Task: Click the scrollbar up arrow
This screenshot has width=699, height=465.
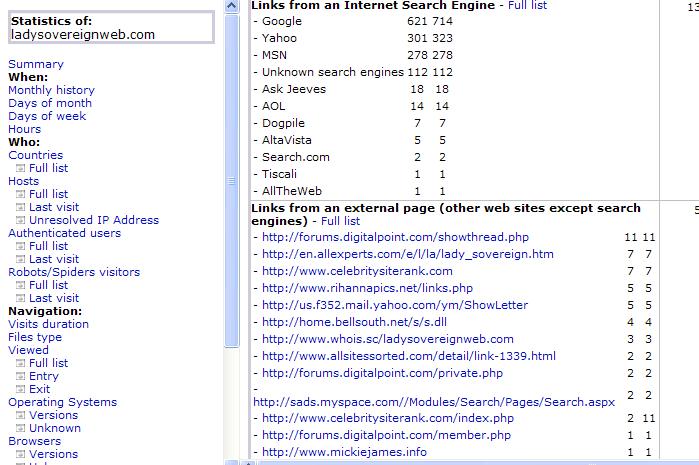Action: (x=232, y=6)
